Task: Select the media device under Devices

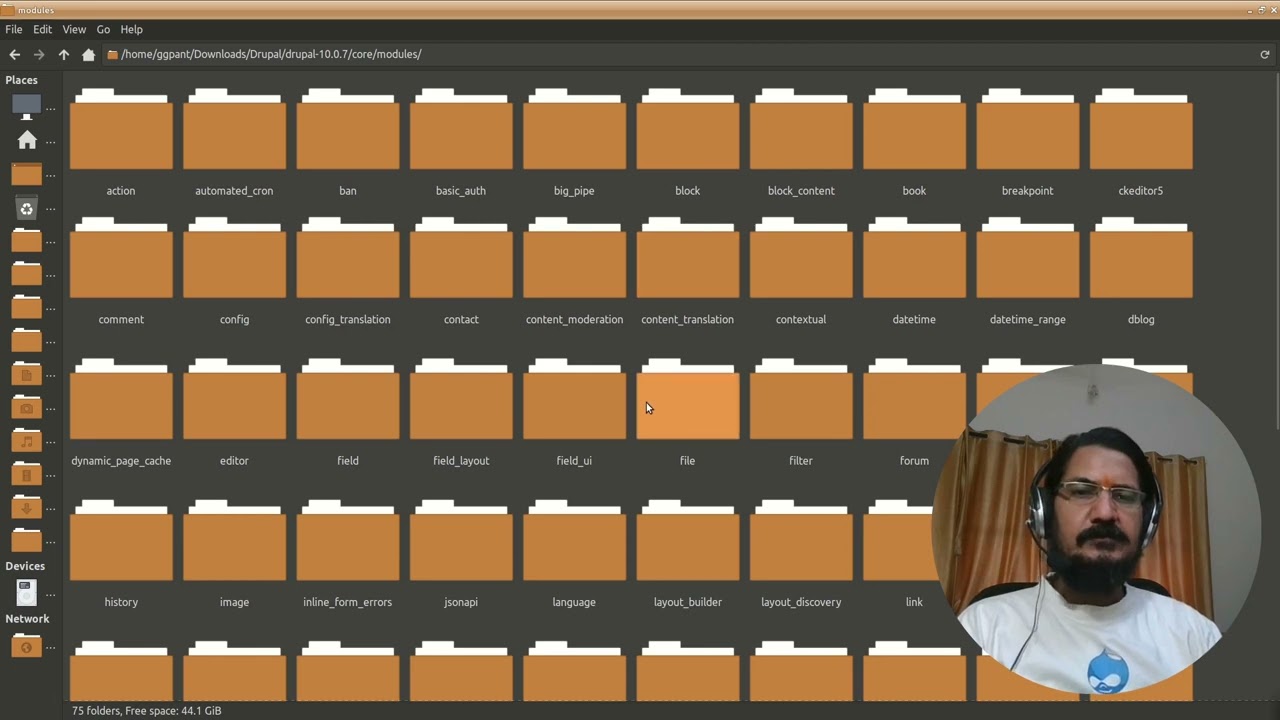Action: [x=27, y=593]
